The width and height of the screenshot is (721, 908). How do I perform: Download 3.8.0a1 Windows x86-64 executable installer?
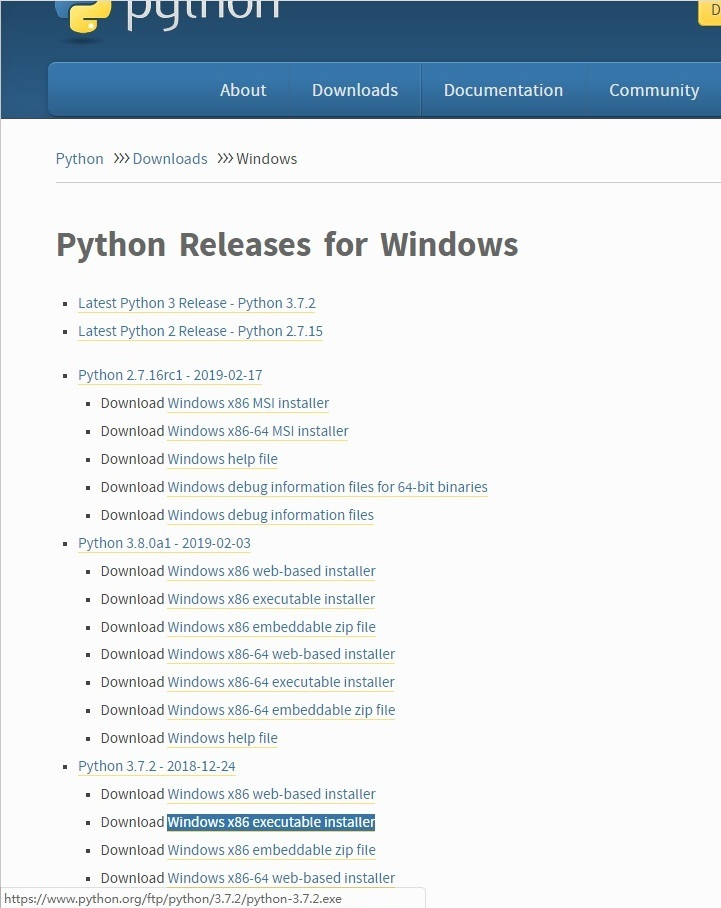(281, 682)
